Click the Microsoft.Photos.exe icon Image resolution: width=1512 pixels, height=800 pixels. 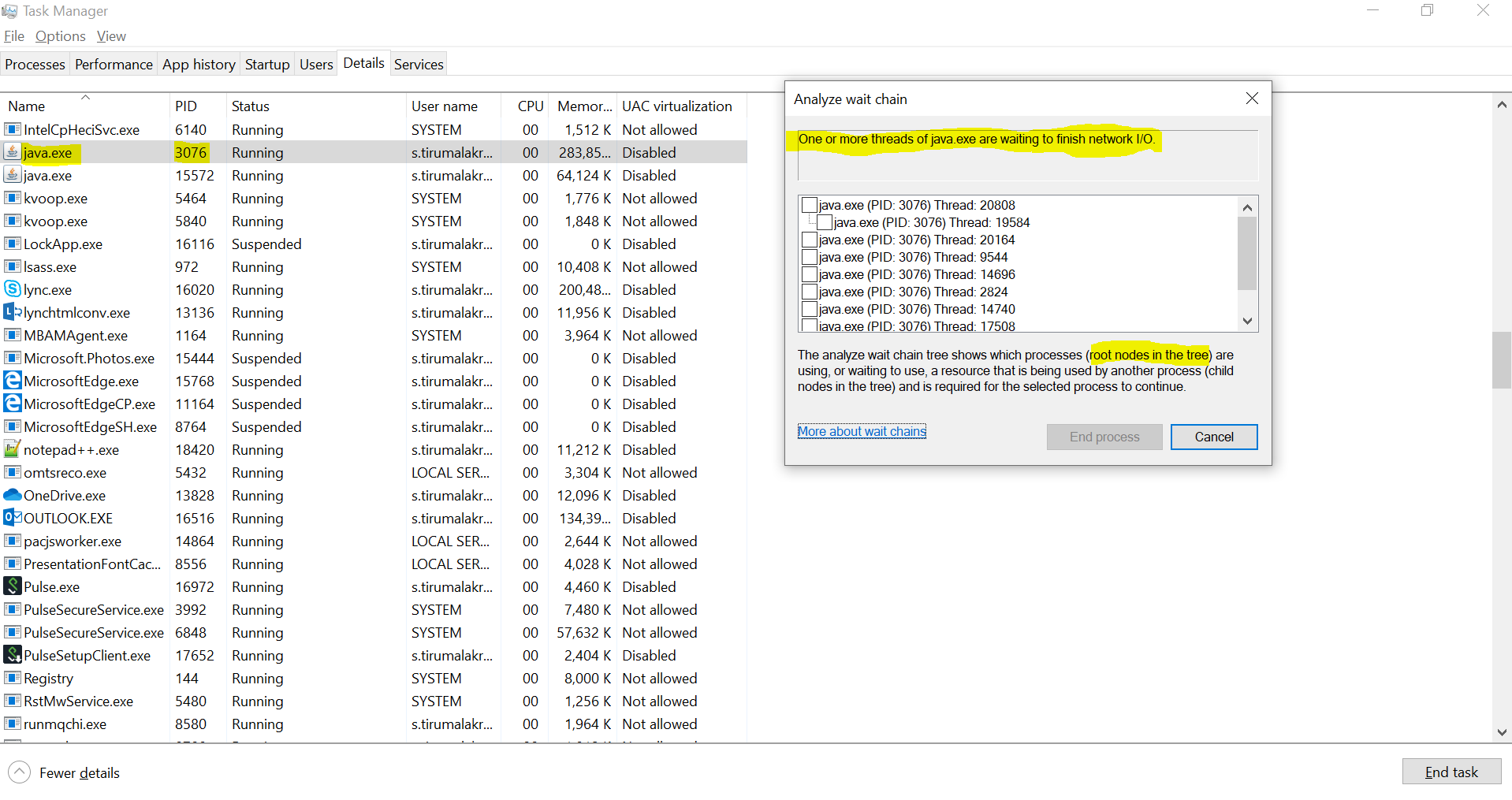(x=12, y=358)
